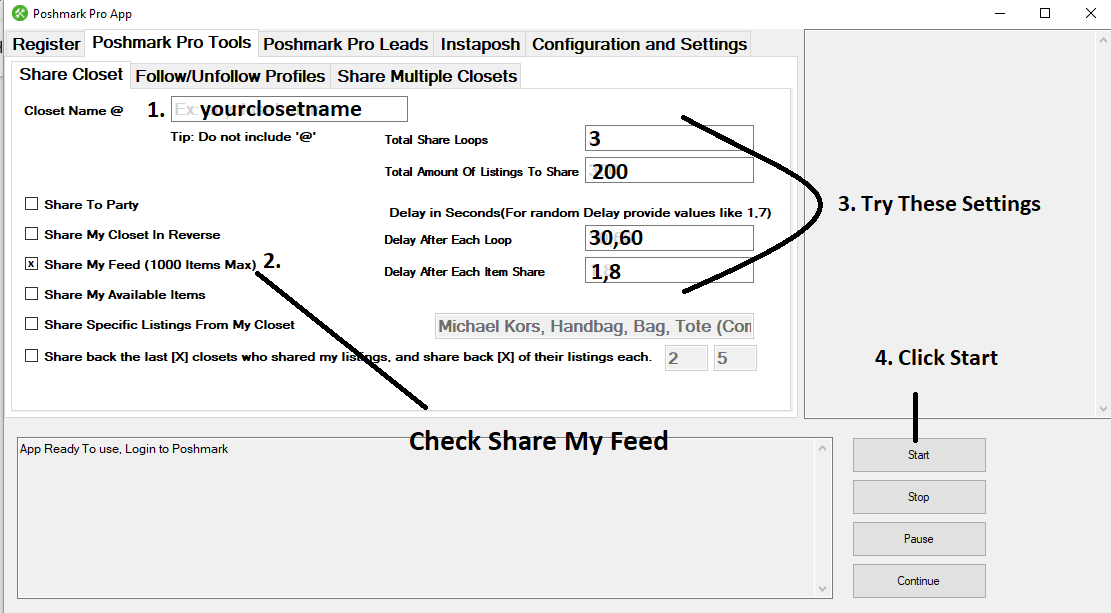The height and width of the screenshot is (613, 1111).
Task: Click the Total Share Loops field
Action: coord(669,138)
